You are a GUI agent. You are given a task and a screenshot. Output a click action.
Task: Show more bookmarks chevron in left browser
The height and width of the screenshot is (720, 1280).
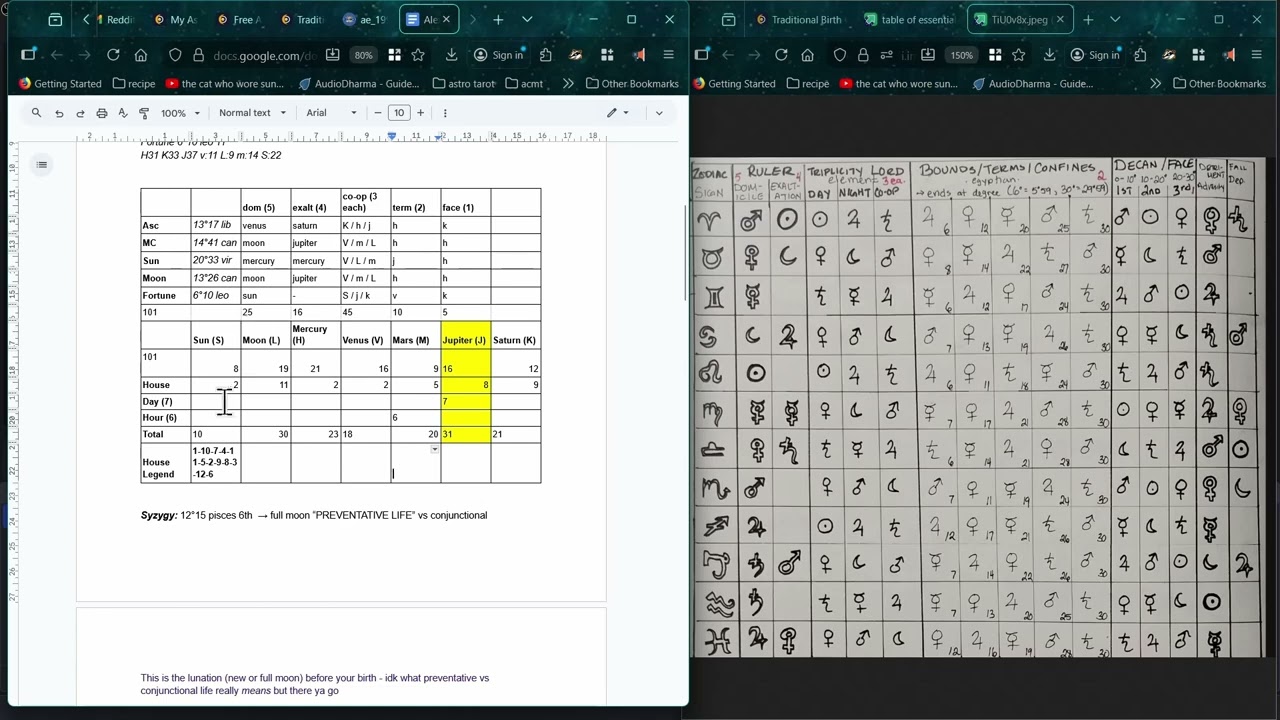[568, 84]
